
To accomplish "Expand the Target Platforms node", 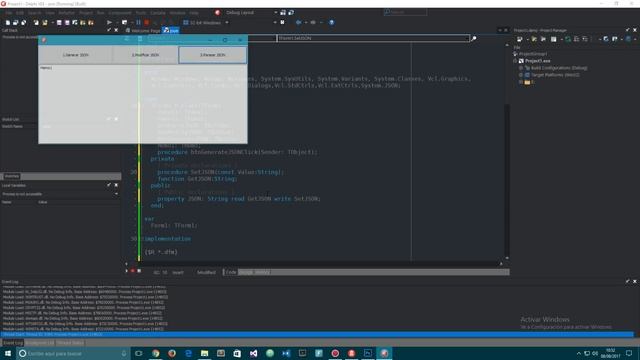I will [x=521, y=75].
